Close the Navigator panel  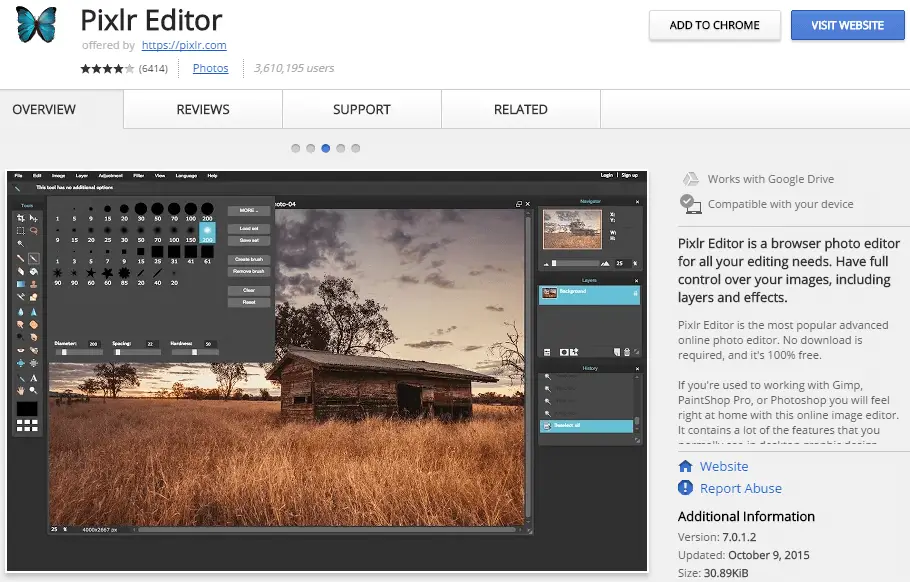[x=637, y=202]
